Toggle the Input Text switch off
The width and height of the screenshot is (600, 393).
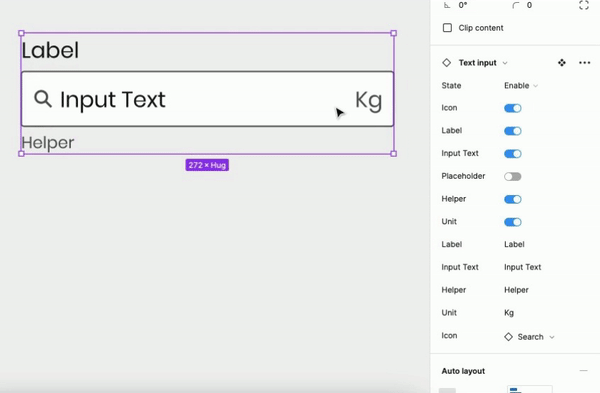(512, 154)
